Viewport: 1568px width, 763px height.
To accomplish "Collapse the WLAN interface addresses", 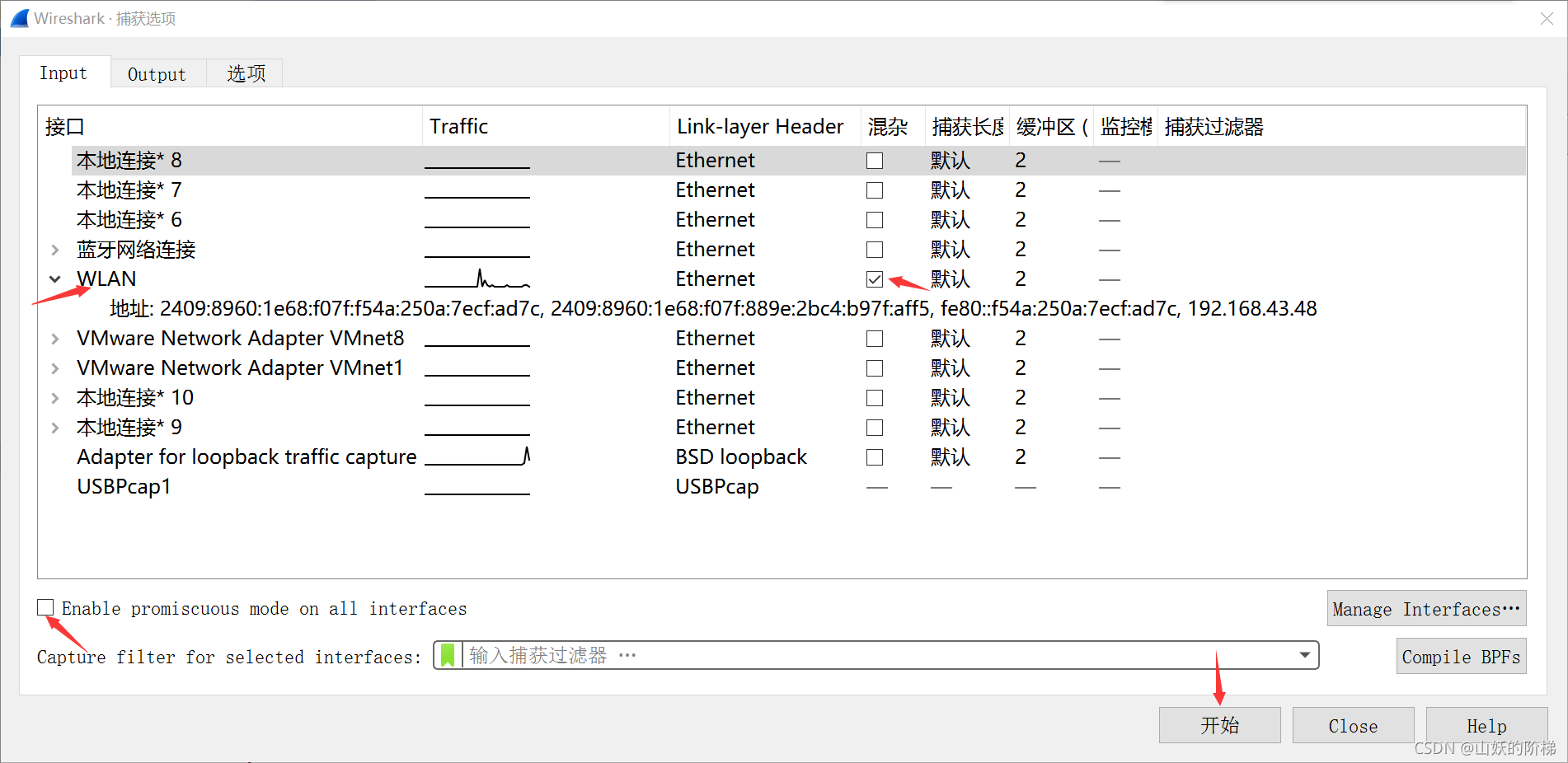I will coord(54,279).
